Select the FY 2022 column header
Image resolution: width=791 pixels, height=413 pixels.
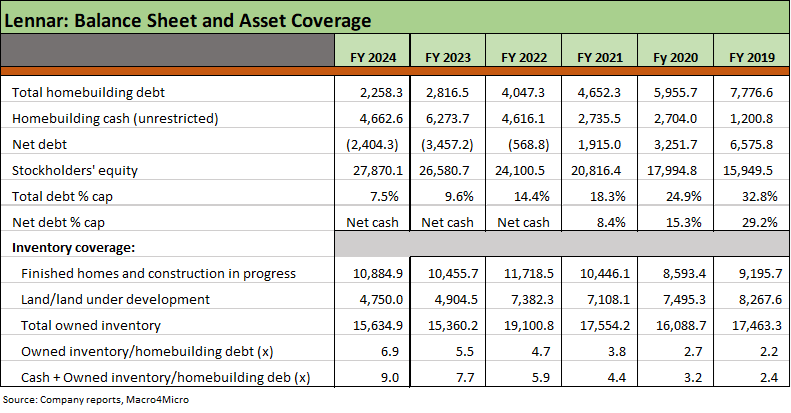pyautogui.click(x=524, y=57)
